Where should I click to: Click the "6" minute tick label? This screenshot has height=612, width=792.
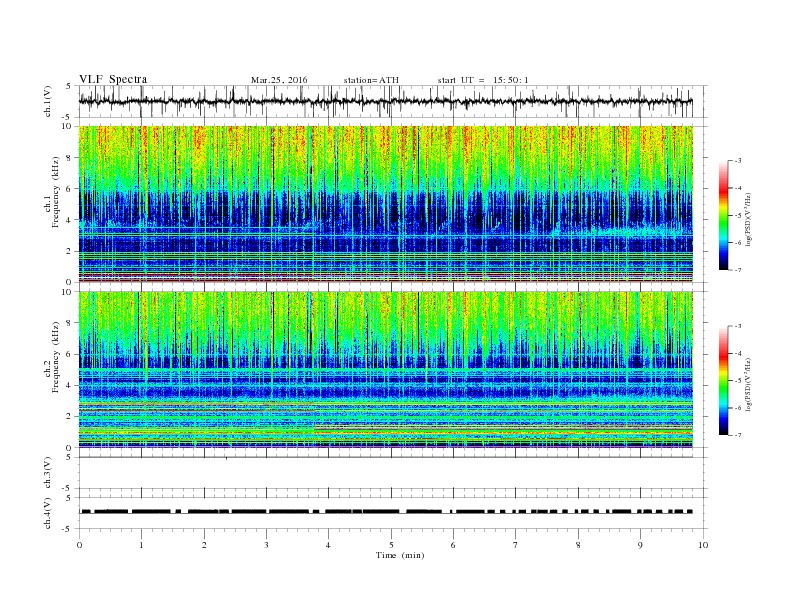(x=453, y=545)
